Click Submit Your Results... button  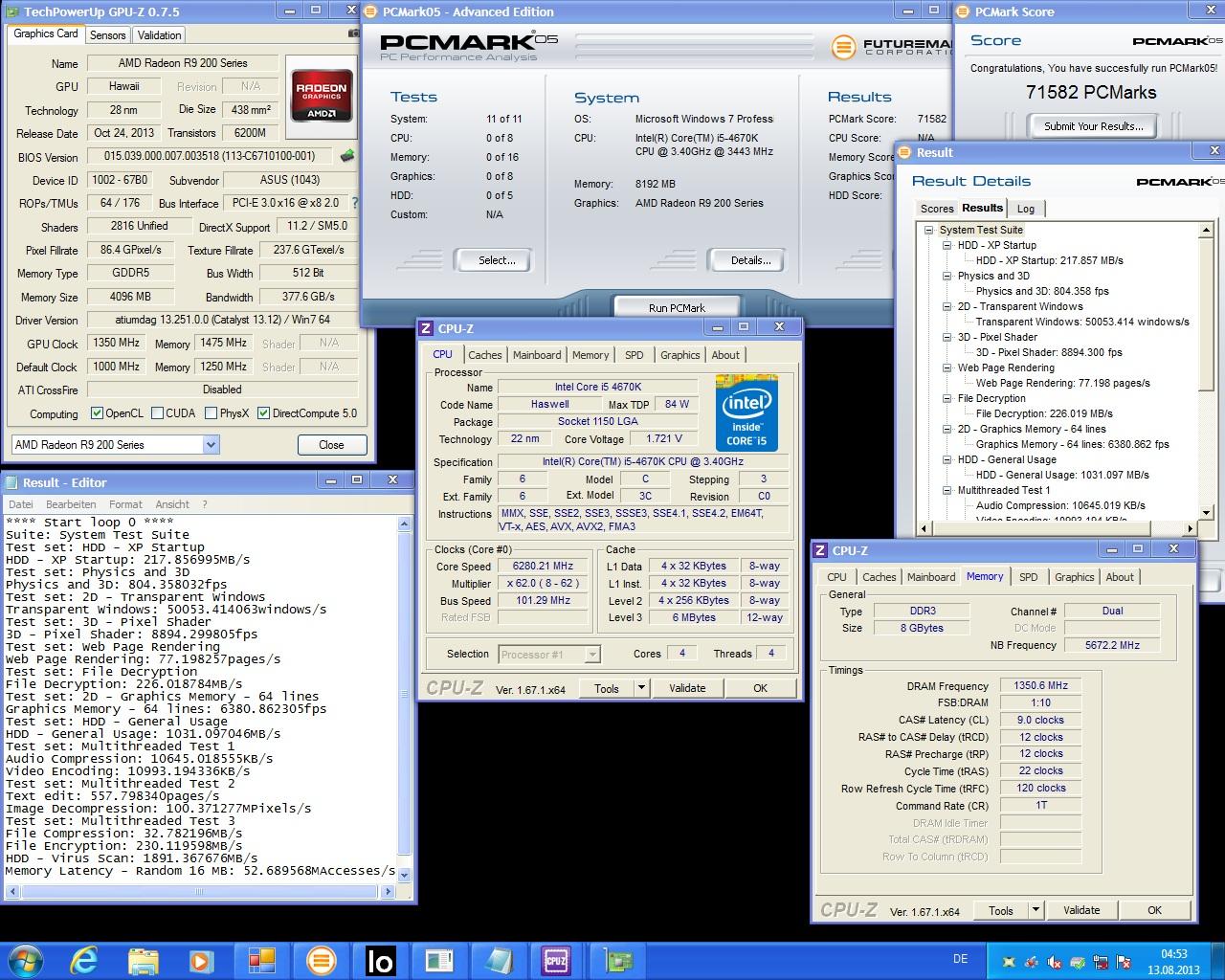pos(1093,126)
